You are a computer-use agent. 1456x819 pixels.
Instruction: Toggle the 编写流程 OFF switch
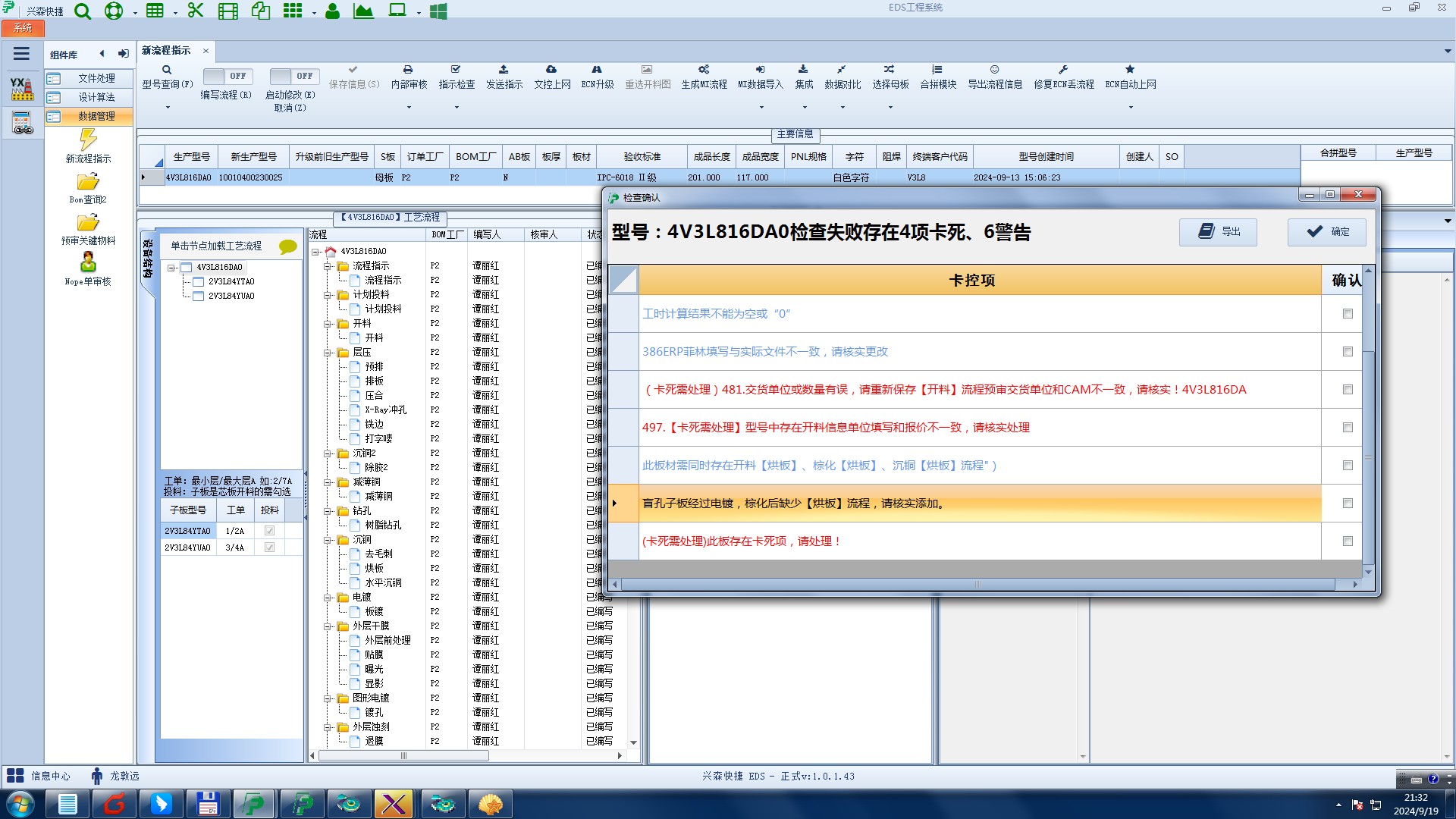[227, 77]
